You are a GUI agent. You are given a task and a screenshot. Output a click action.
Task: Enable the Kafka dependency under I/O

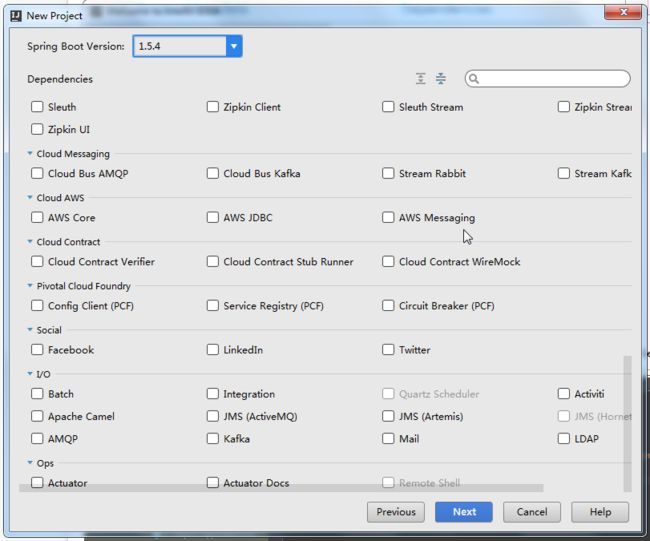pos(213,438)
